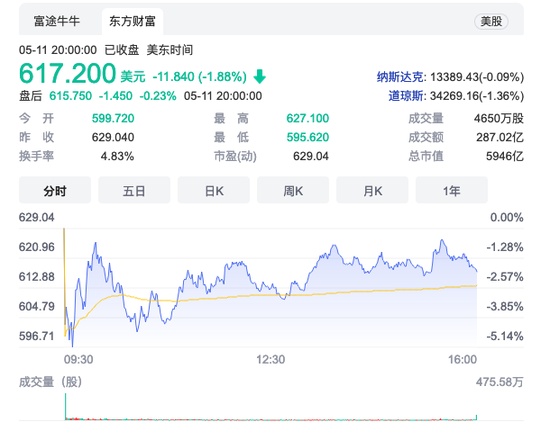Click the 596.71 price axis label
Image resolution: width=550 pixels, height=431 pixels.
pyautogui.click(x=36, y=336)
